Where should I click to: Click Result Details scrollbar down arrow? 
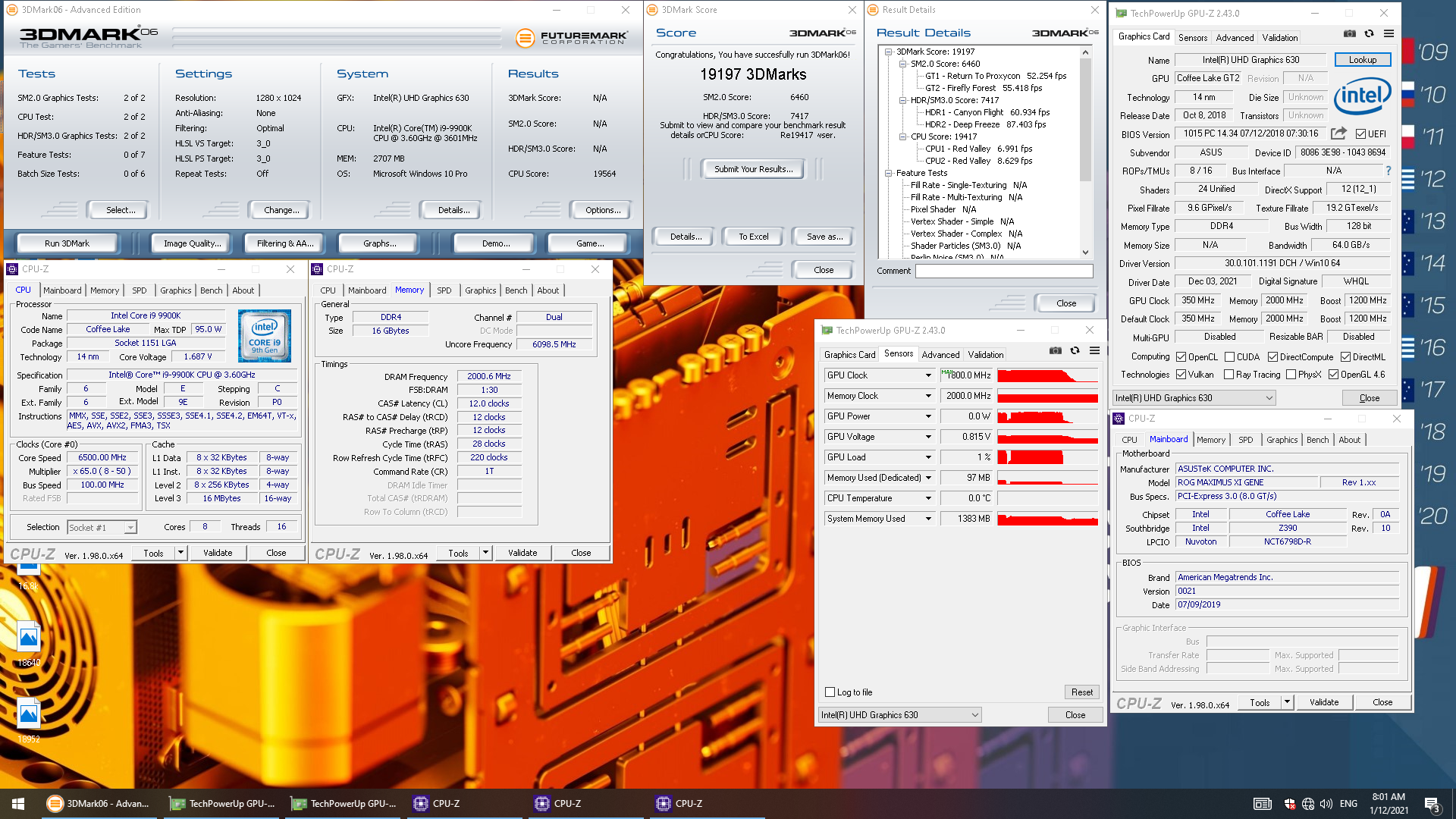[x=1085, y=252]
